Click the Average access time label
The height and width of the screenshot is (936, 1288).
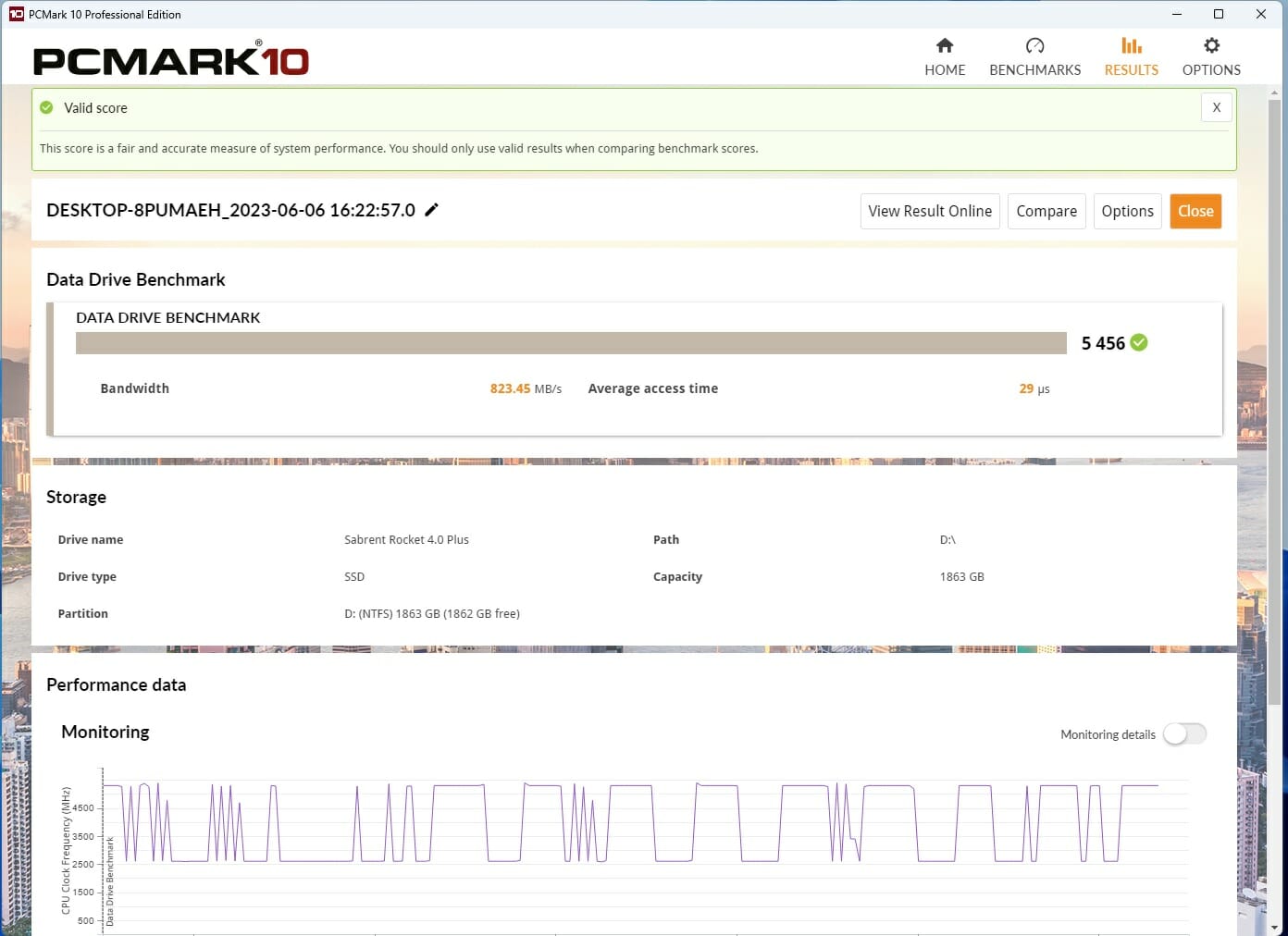pos(652,388)
